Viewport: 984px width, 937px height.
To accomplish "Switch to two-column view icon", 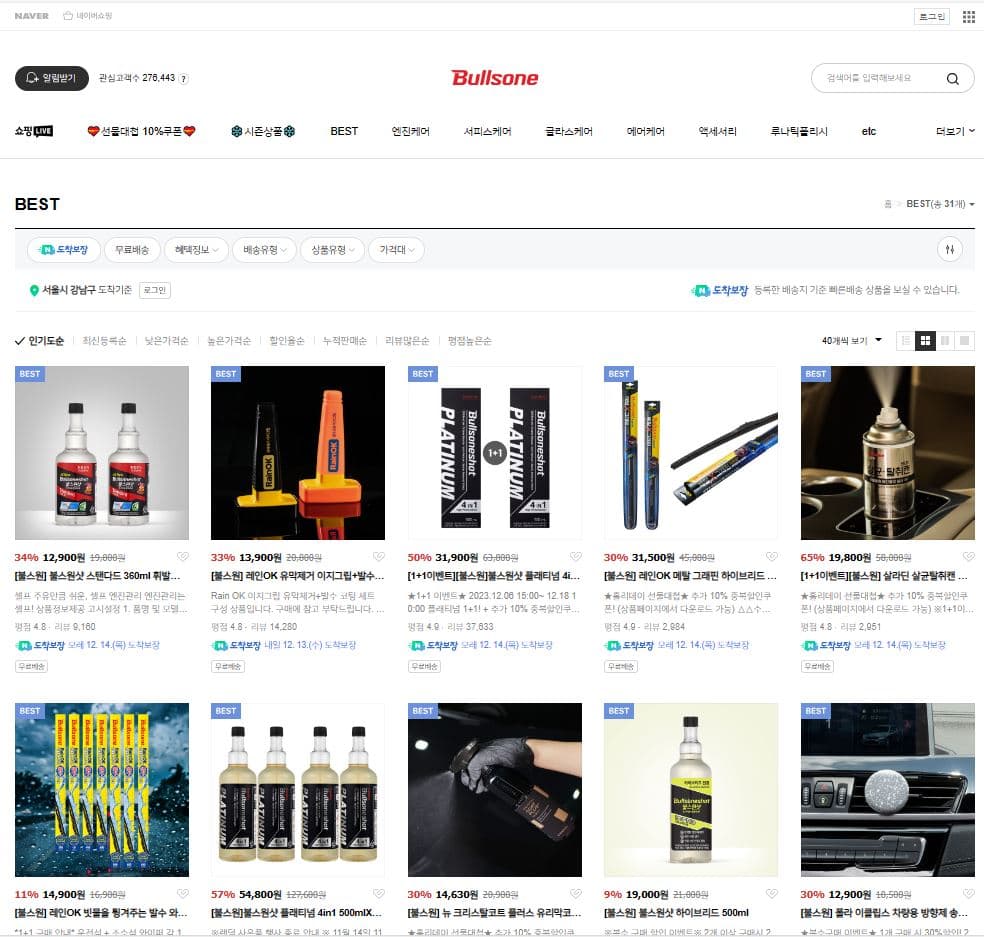I will click(x=944, y=341).
